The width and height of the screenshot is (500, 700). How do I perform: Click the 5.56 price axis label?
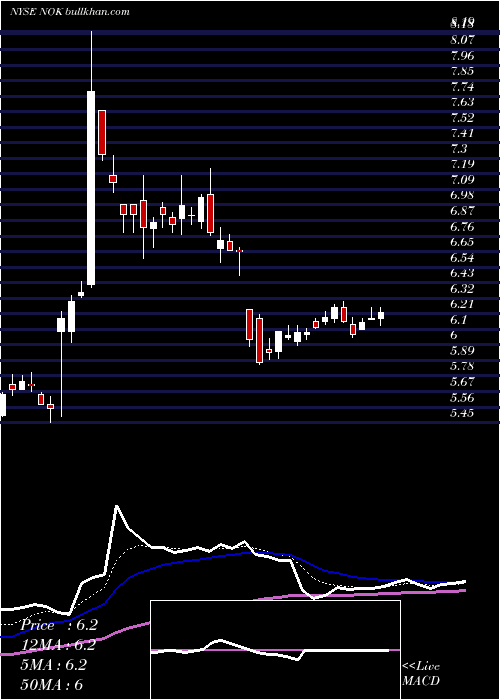click(x=462, y=397)
